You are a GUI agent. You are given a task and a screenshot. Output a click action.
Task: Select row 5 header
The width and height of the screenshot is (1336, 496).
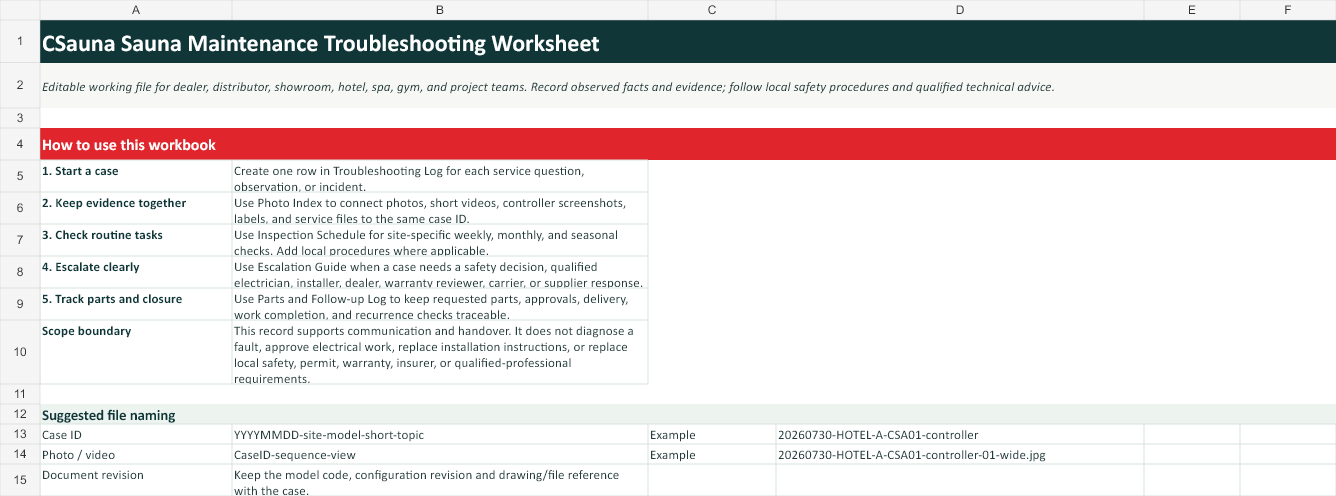coord(20,176)
